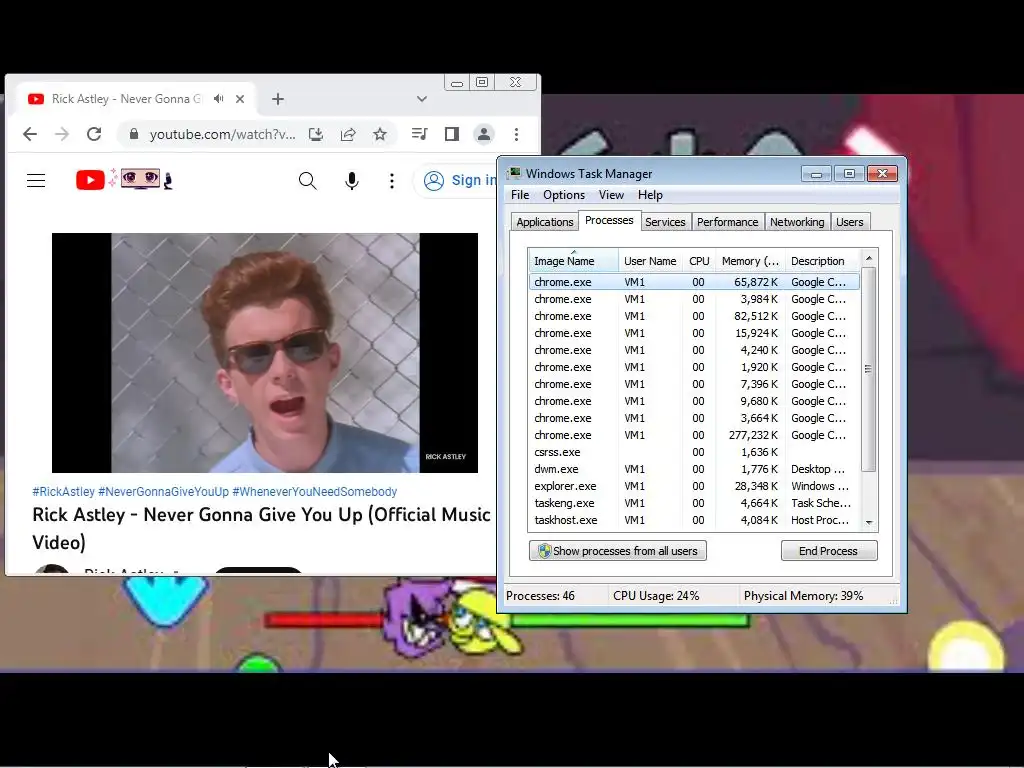
Task: Open Task Manager Options menu
Action: pos(564,195)
